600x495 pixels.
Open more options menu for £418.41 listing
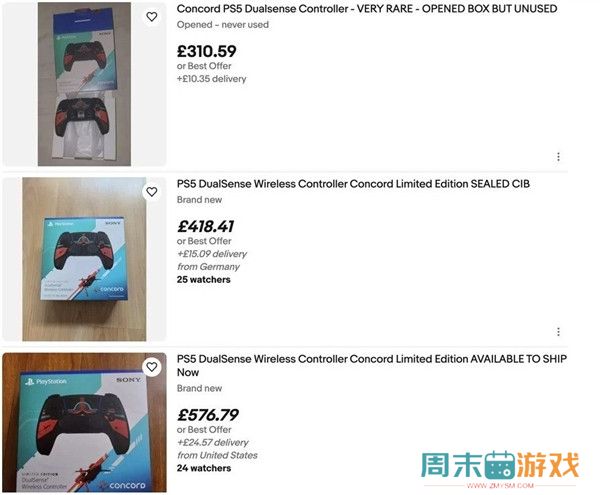[x=558, y=332]
